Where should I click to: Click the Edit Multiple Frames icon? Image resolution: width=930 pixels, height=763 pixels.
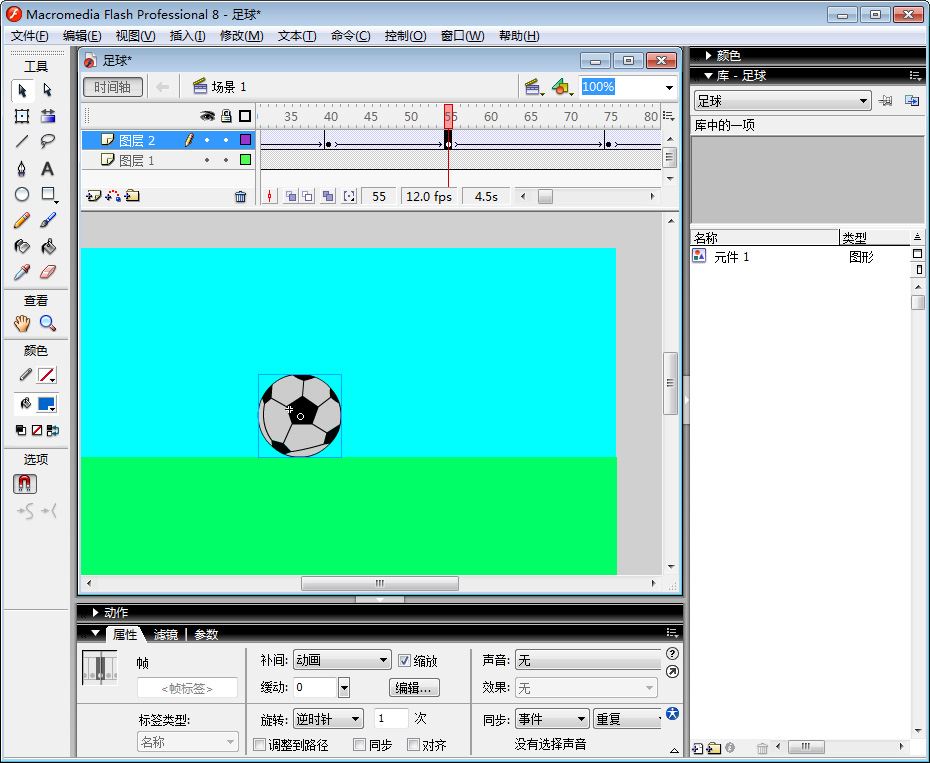(329, 196)
